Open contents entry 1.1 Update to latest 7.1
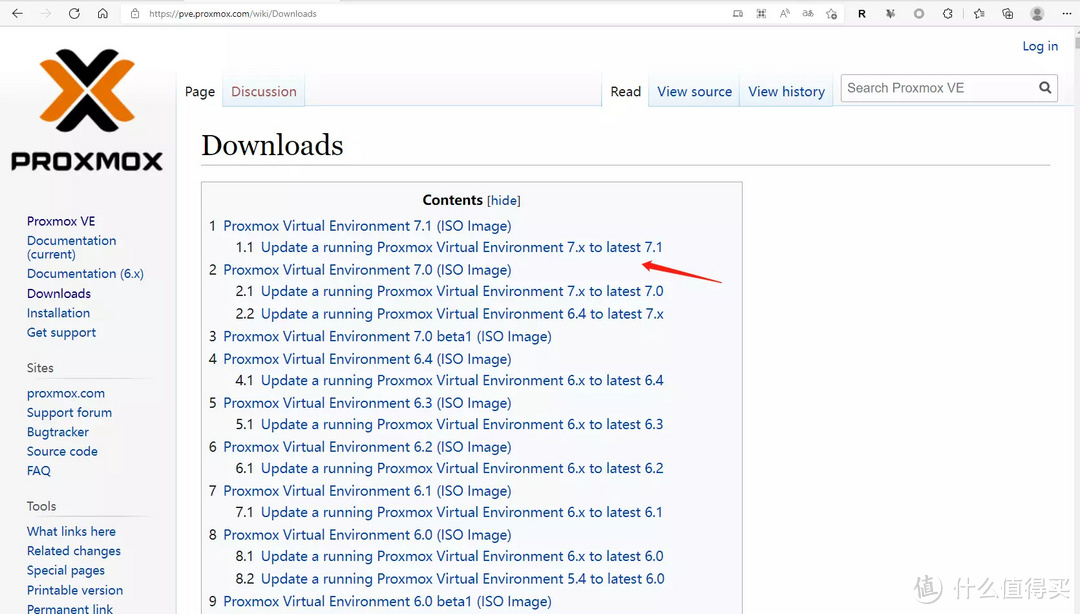 click(461, 247)
